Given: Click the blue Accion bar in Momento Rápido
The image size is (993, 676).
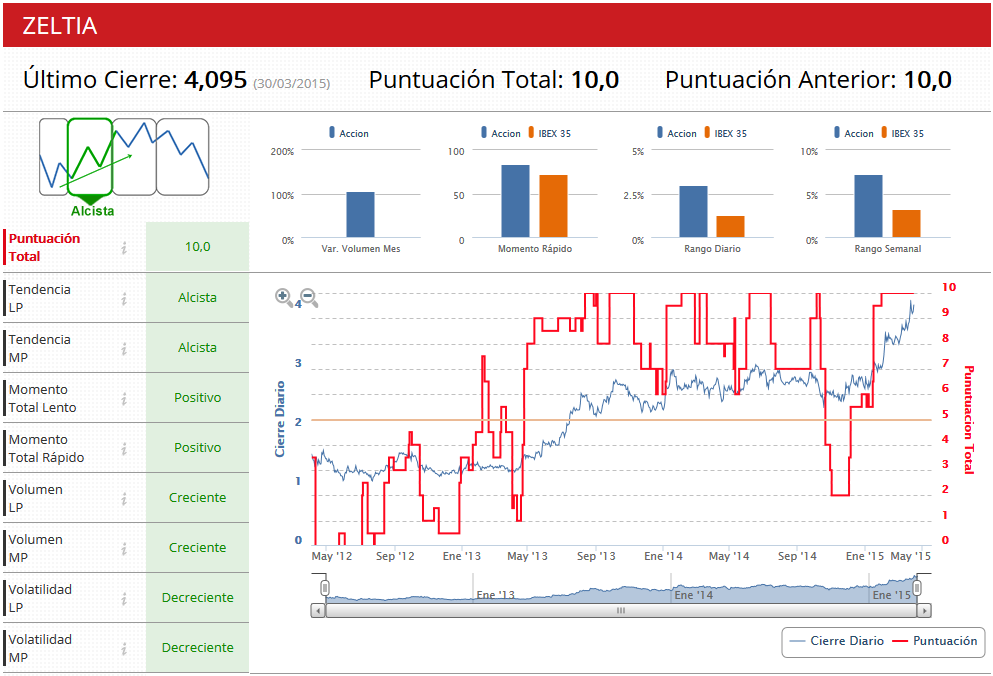Looking at the screenshot, I should (515, 201).
